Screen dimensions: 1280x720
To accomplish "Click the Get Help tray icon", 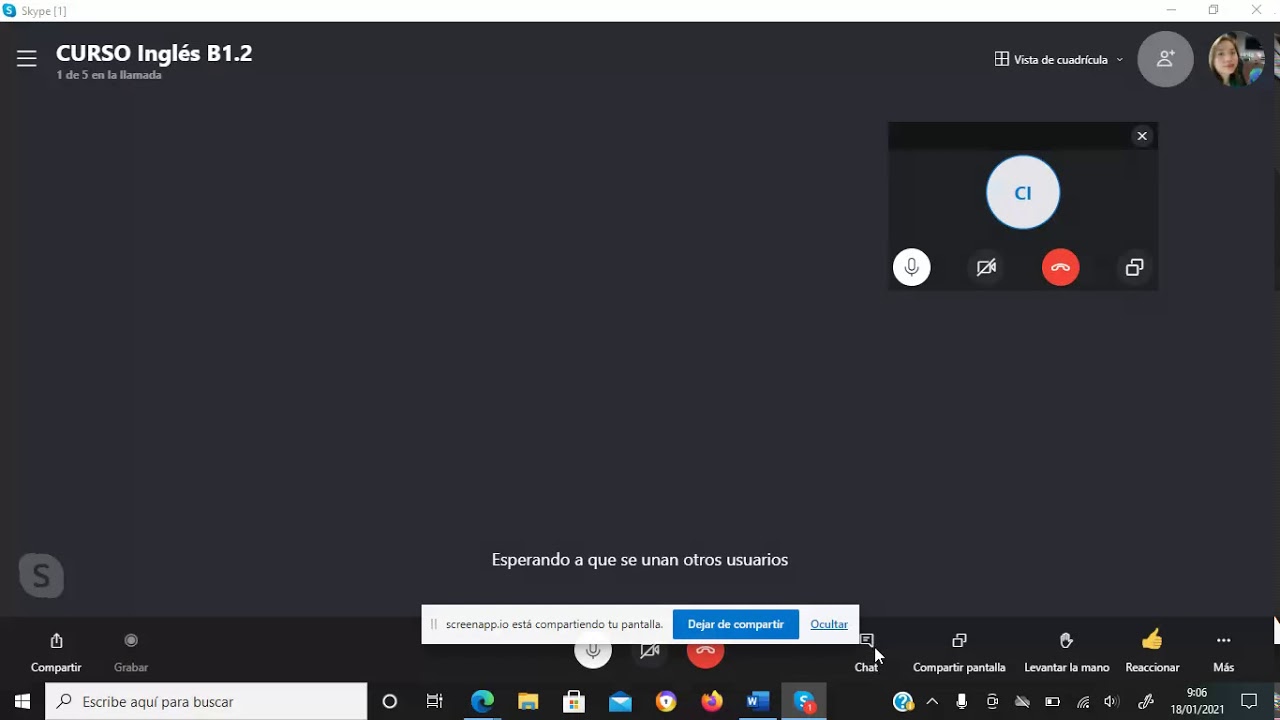I will pyautogui.click(x=903, y=702).
